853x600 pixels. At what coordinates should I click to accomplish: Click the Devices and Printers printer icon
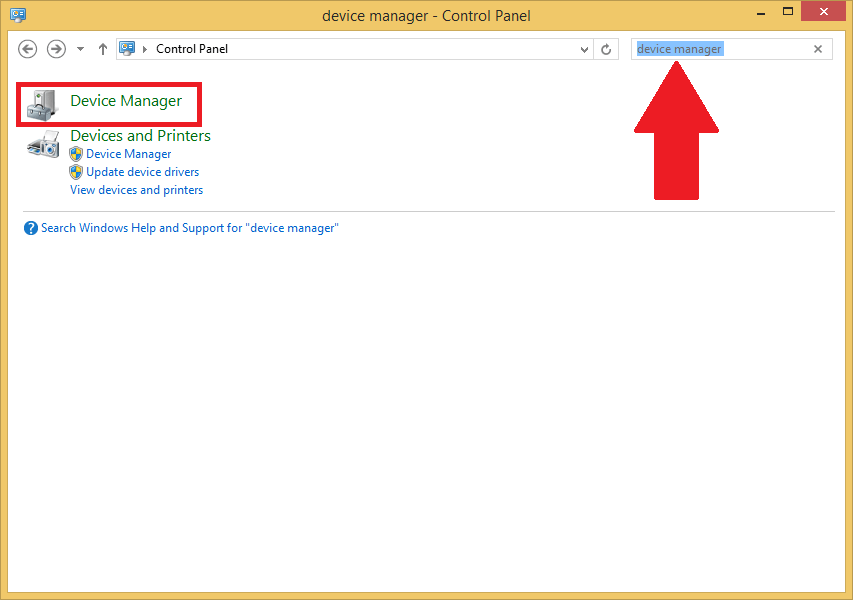pyautogui.click(x=40, y=144)
